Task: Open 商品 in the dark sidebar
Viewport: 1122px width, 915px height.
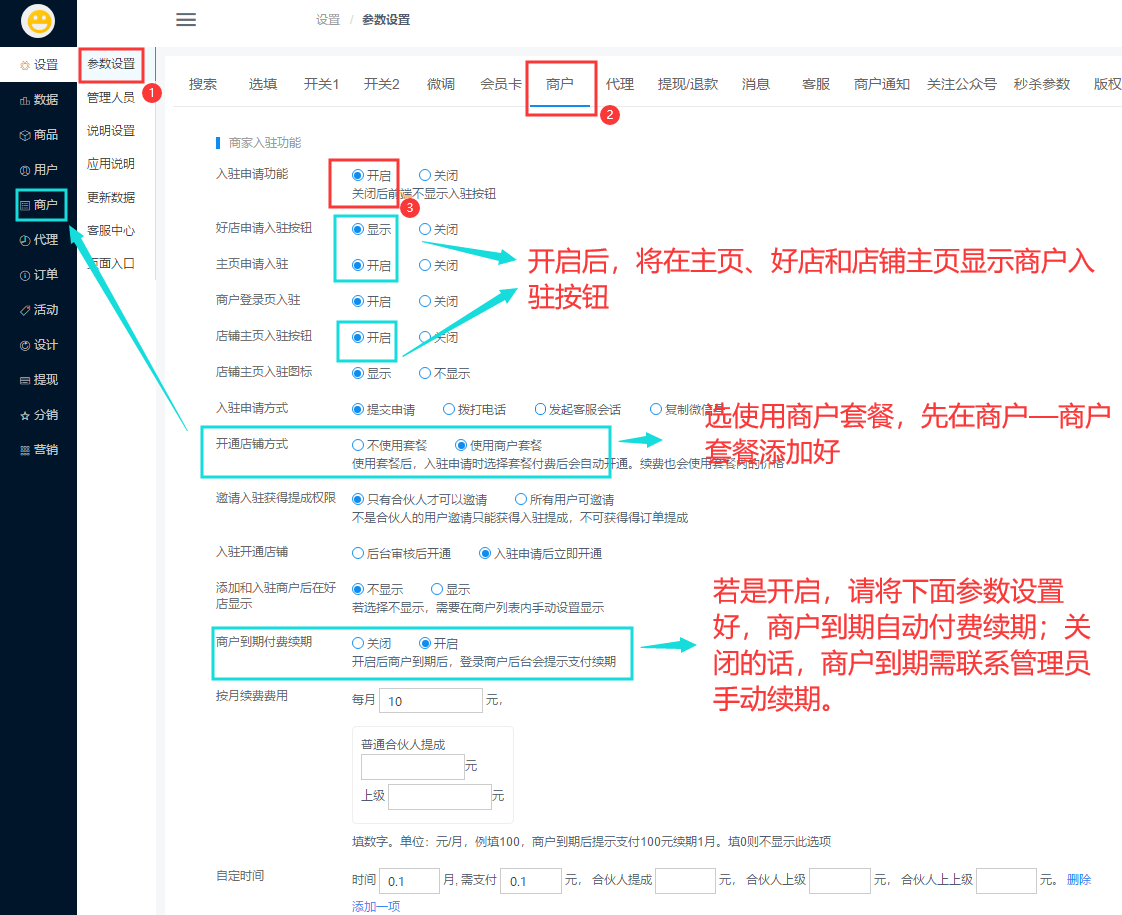Action: pyautogui.click(x=39, y=134)
